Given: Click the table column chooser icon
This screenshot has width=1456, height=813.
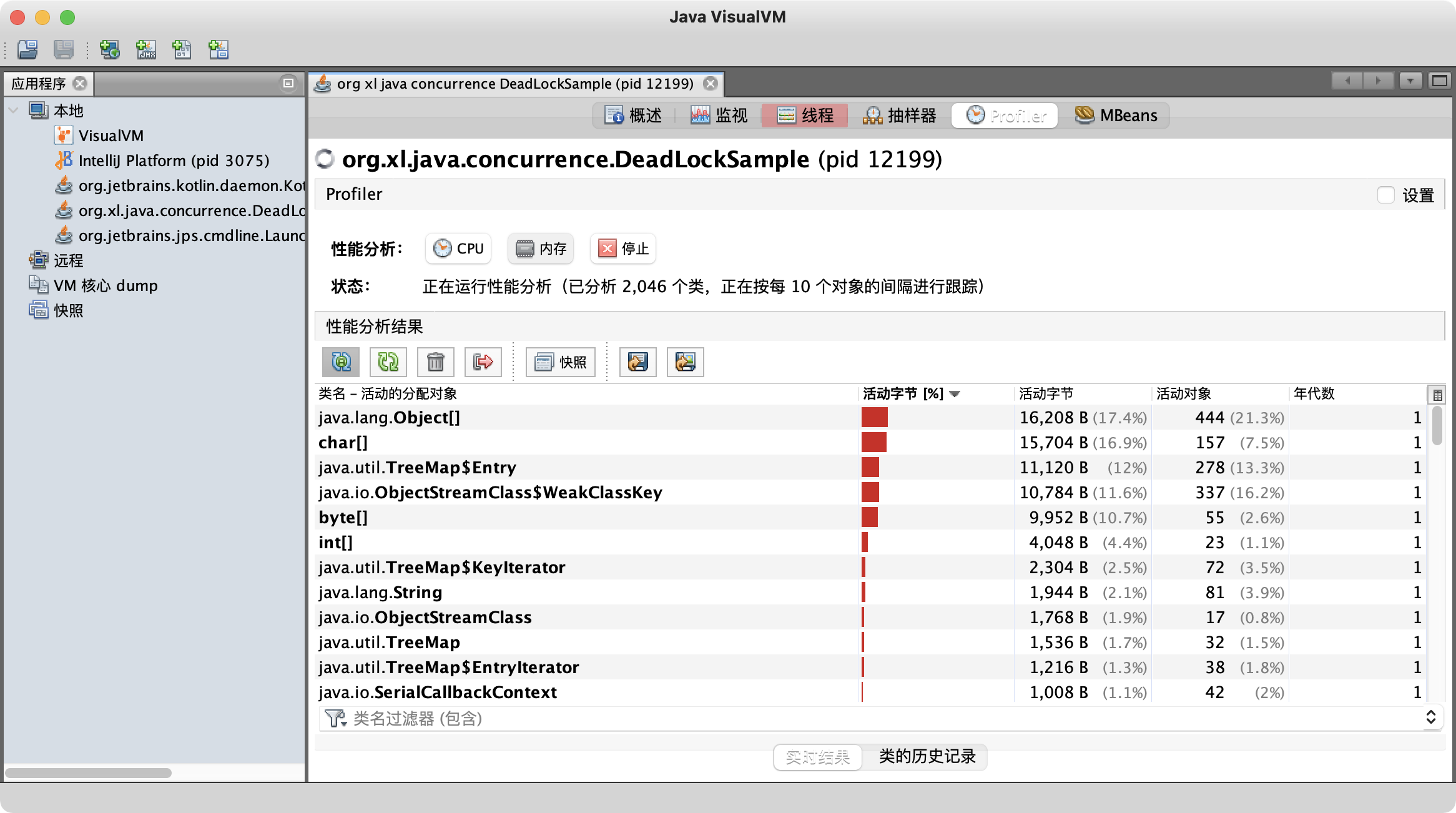Looking at the screenshot, I should tap(1437, 394).
